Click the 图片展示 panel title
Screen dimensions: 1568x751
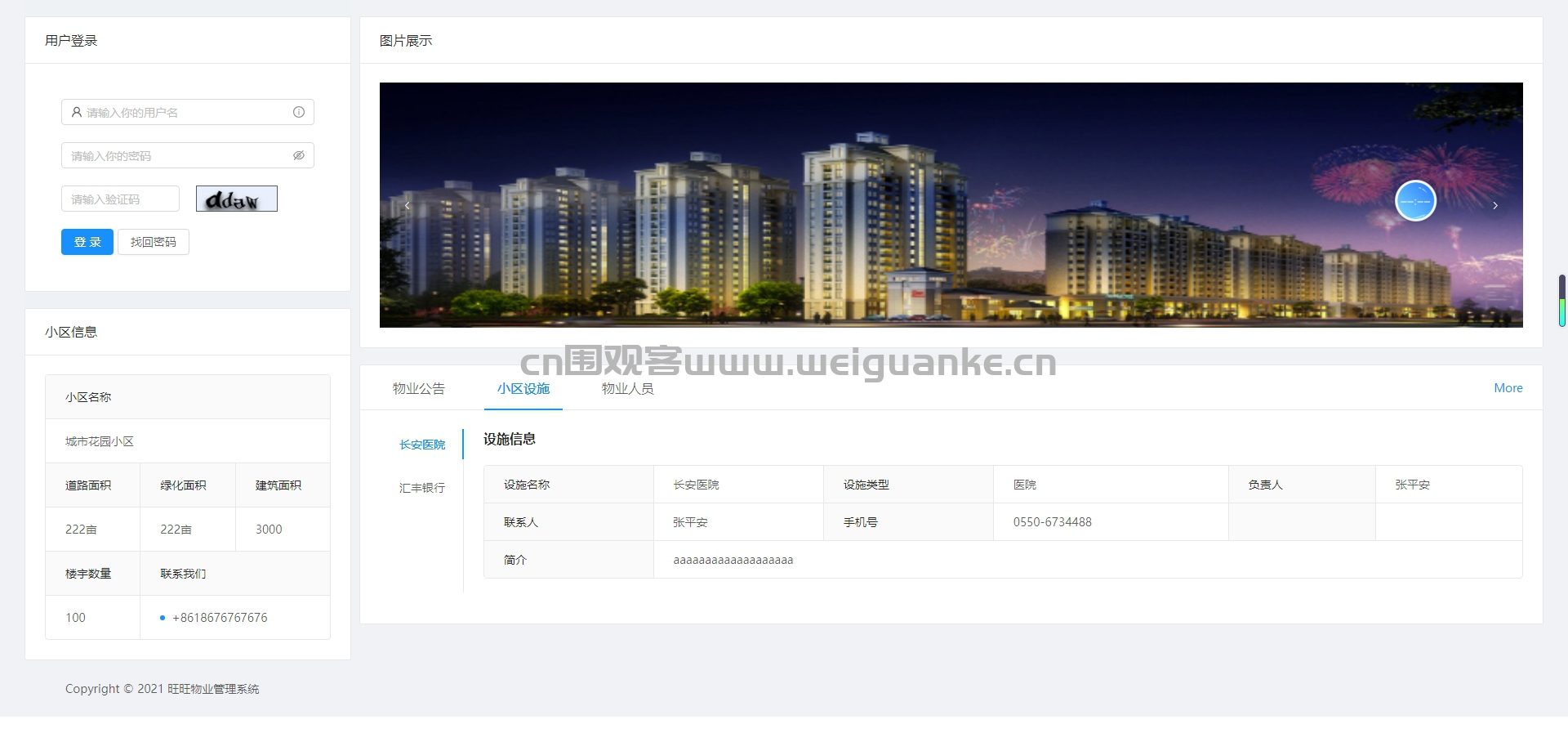(406, 40)
